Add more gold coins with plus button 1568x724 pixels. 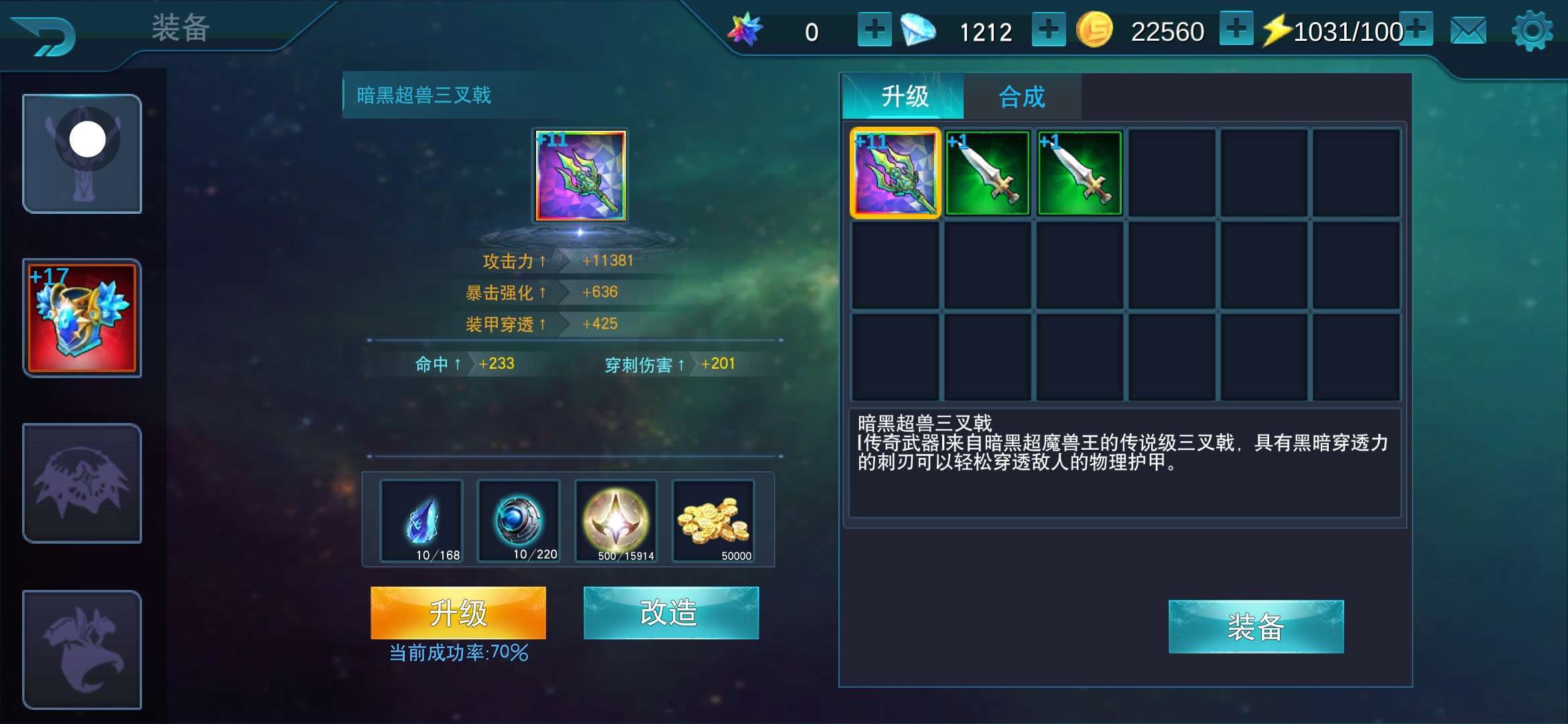(x=1236, y=29)
